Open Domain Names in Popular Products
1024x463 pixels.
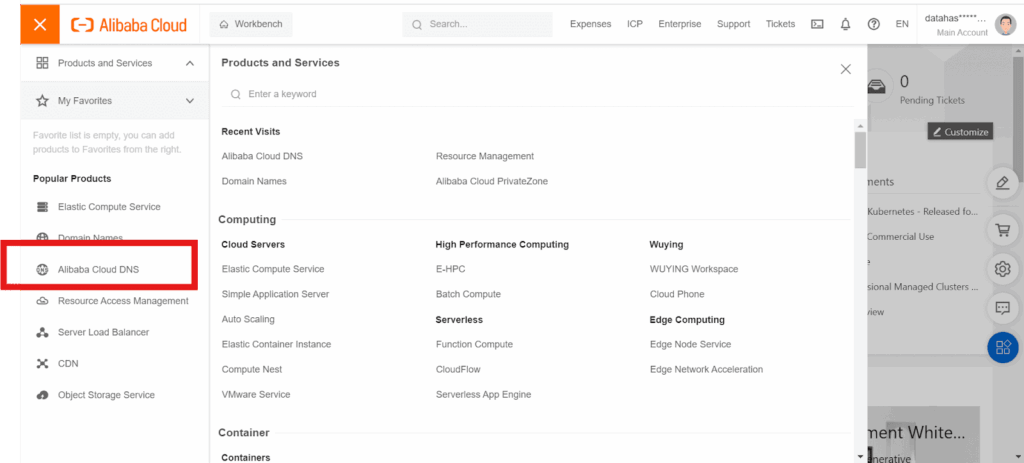(90, 238)
